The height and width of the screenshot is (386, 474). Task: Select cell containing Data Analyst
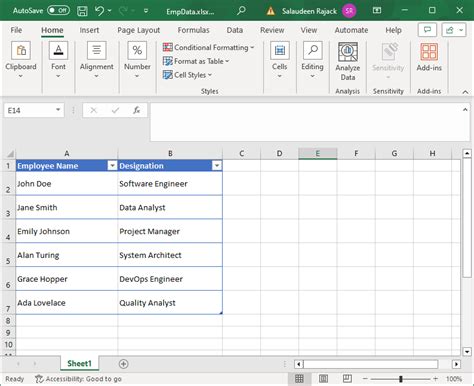170,207
